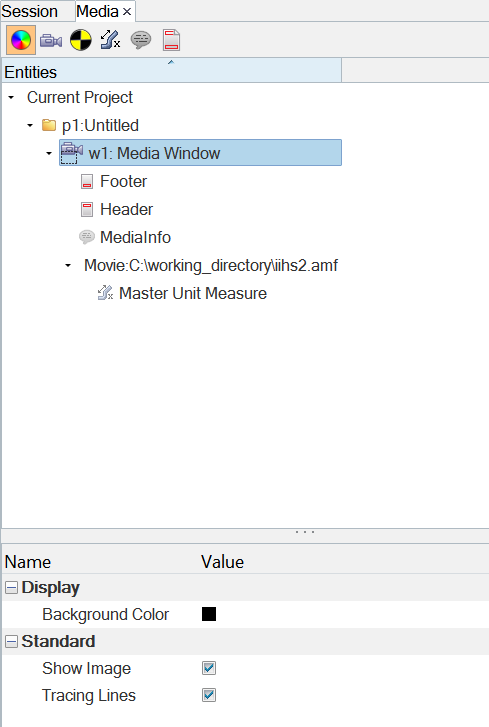The height and width of the screenshot is (727, 489).
Task: Select the Footer item in tree
Action: click(123, 181)
